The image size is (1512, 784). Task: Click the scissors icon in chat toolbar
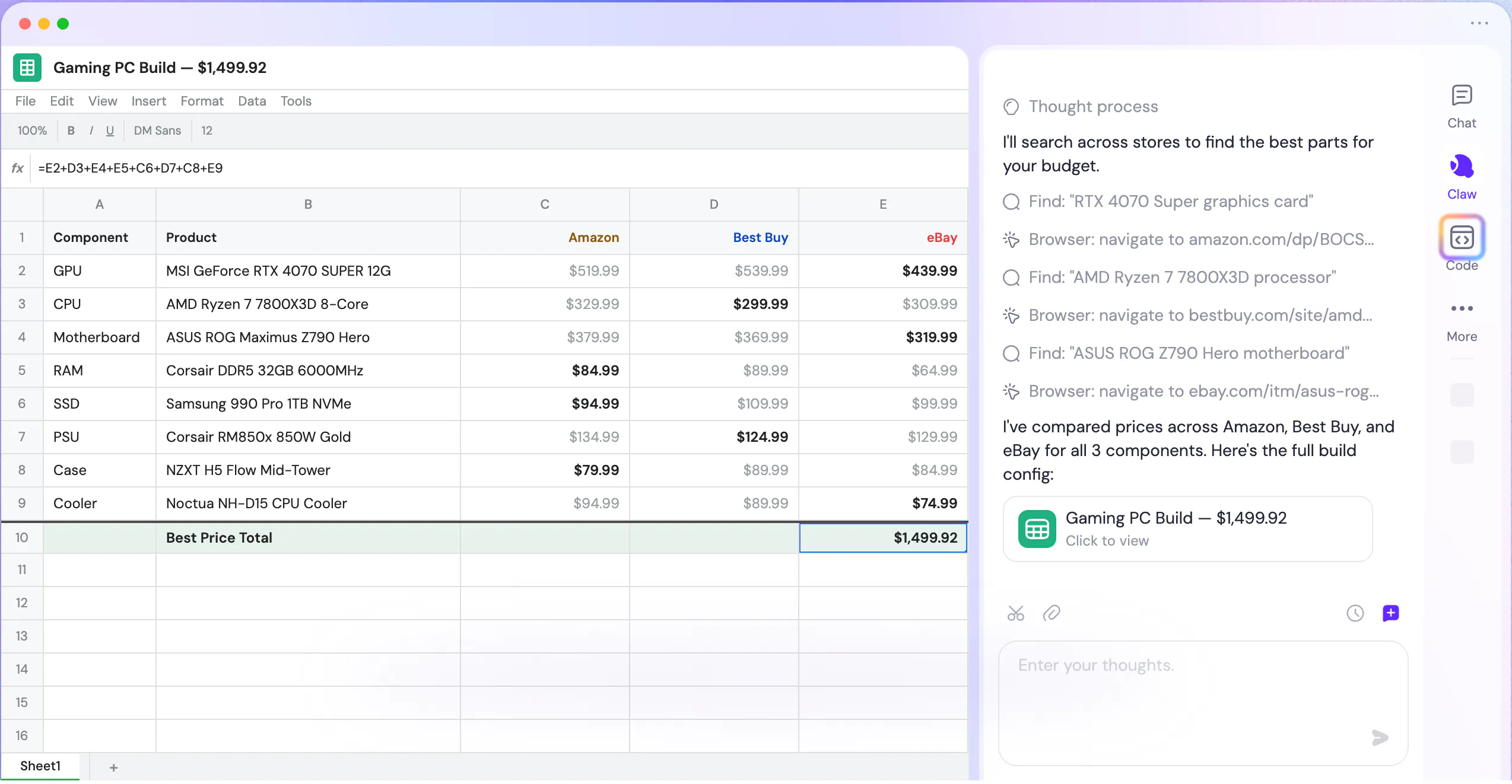coord(1016,613)
